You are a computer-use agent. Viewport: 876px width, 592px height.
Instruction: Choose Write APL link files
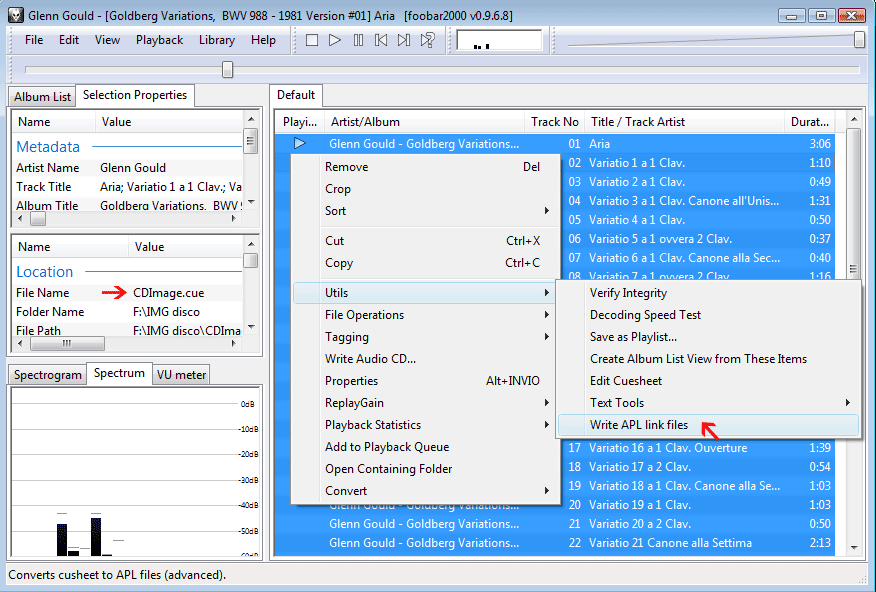coord(708,425)
